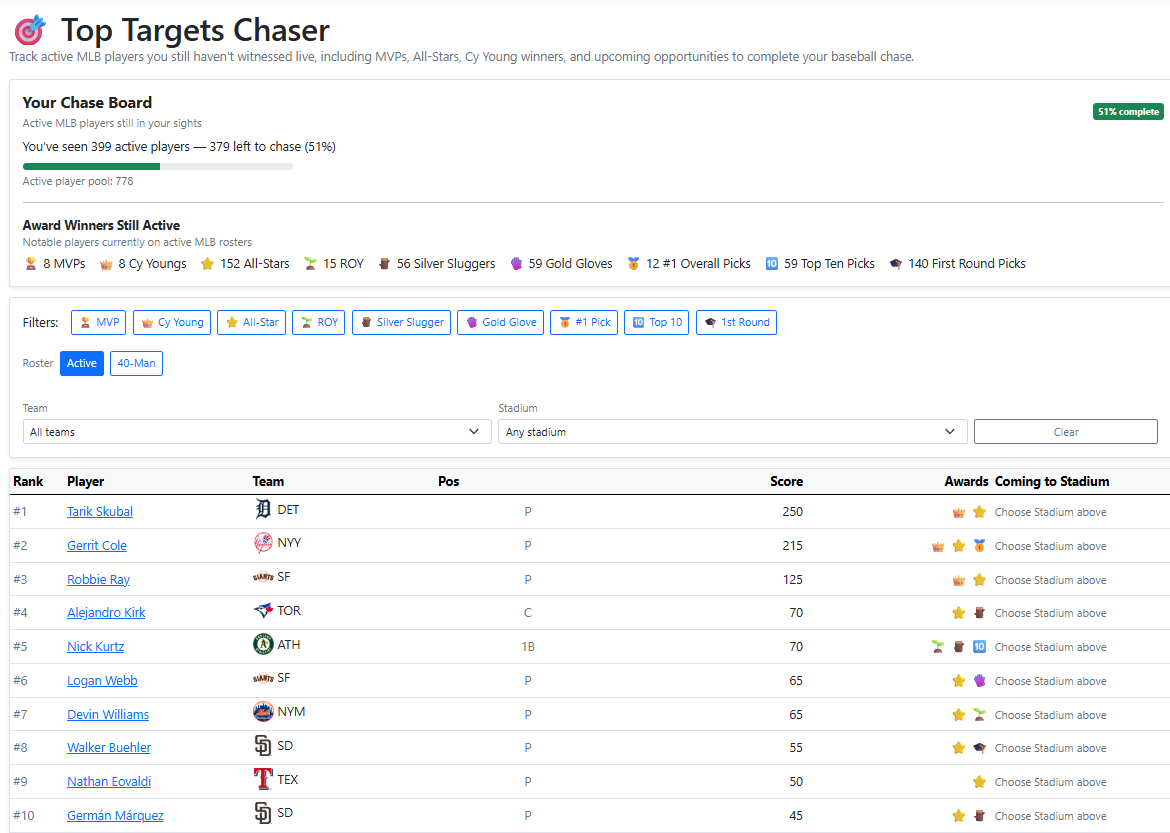The width and height of the screenshot is (1170, 833).
Task: Sort by the Player column header
Action: pos(86,481)
